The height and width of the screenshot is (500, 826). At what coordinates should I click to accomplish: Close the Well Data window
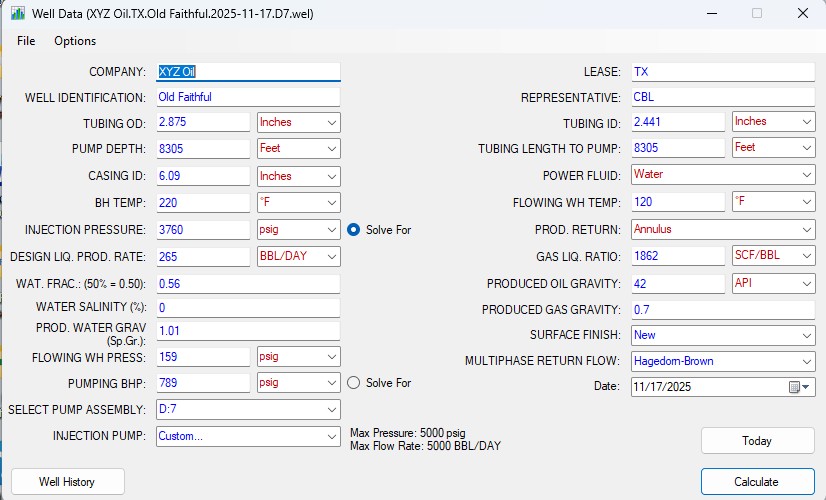point(802,14)
